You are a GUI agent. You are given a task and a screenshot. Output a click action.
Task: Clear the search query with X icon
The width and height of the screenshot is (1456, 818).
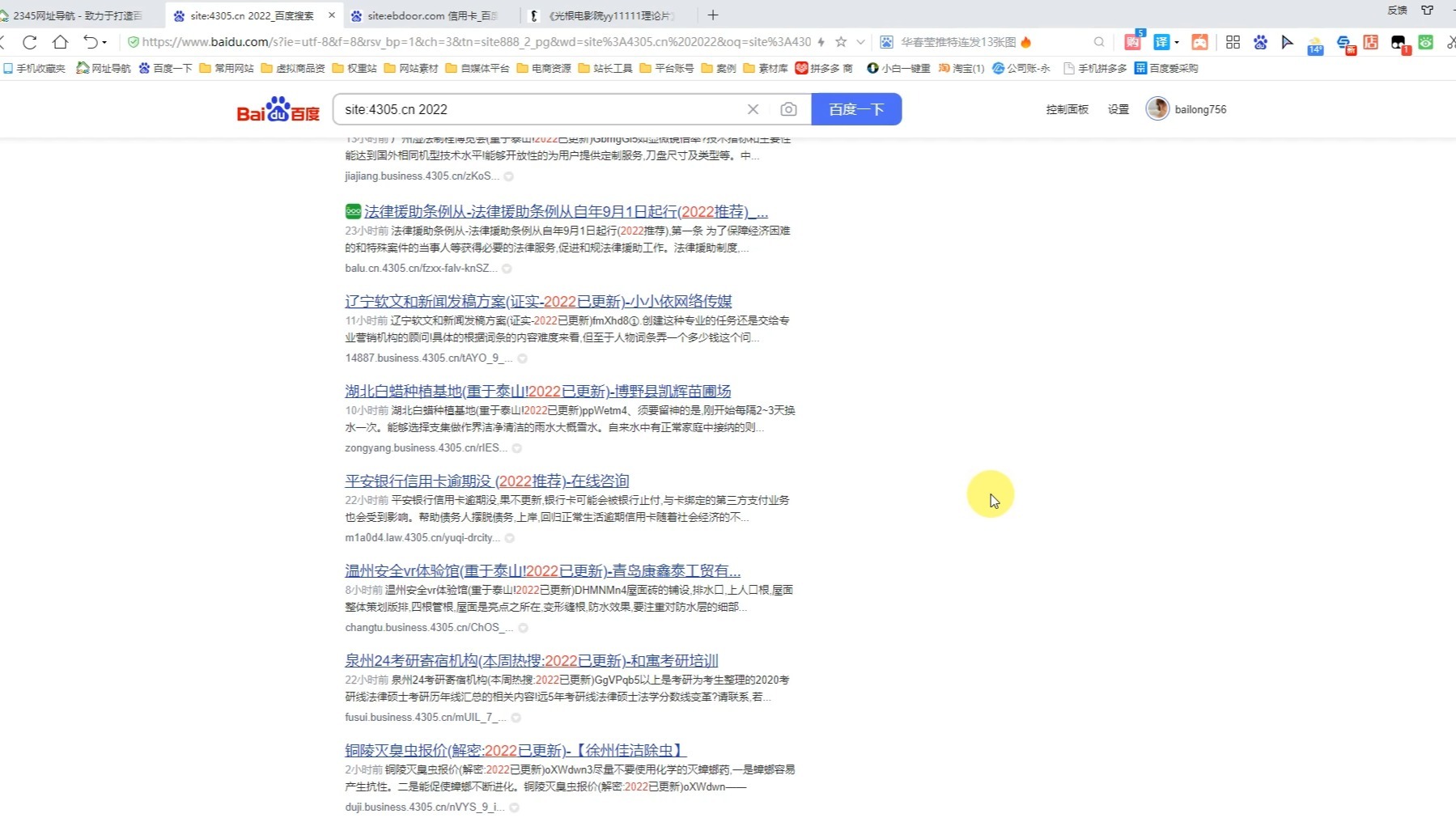tap(753, 109)
